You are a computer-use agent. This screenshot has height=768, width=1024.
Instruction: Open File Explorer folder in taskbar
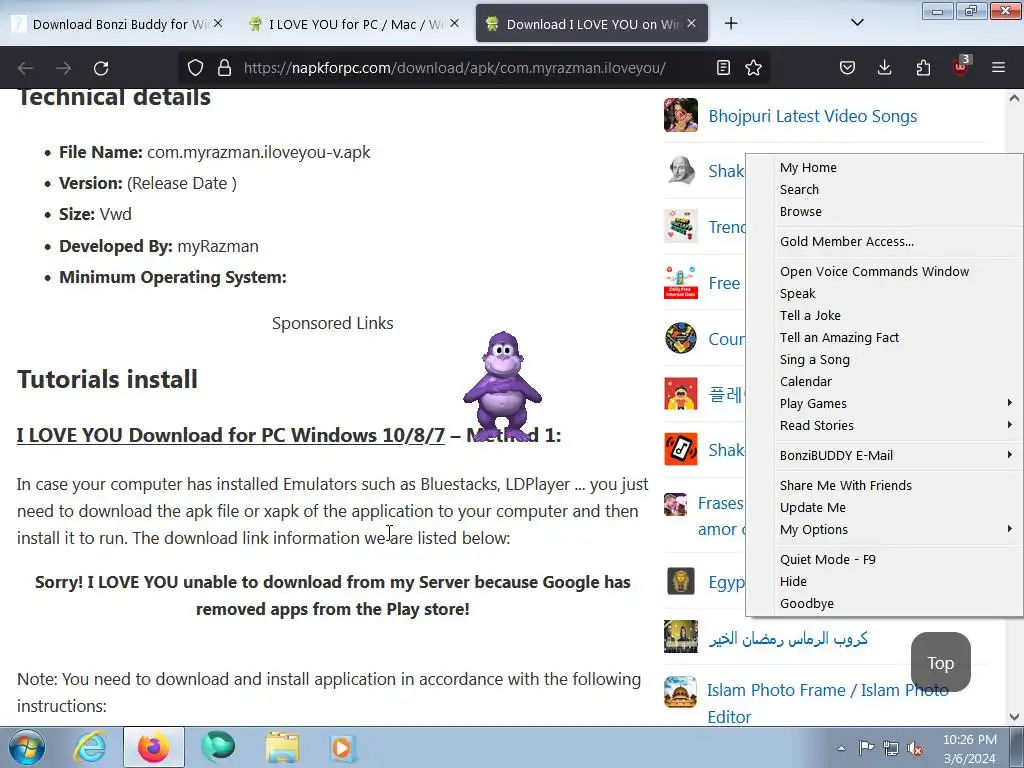282,748
